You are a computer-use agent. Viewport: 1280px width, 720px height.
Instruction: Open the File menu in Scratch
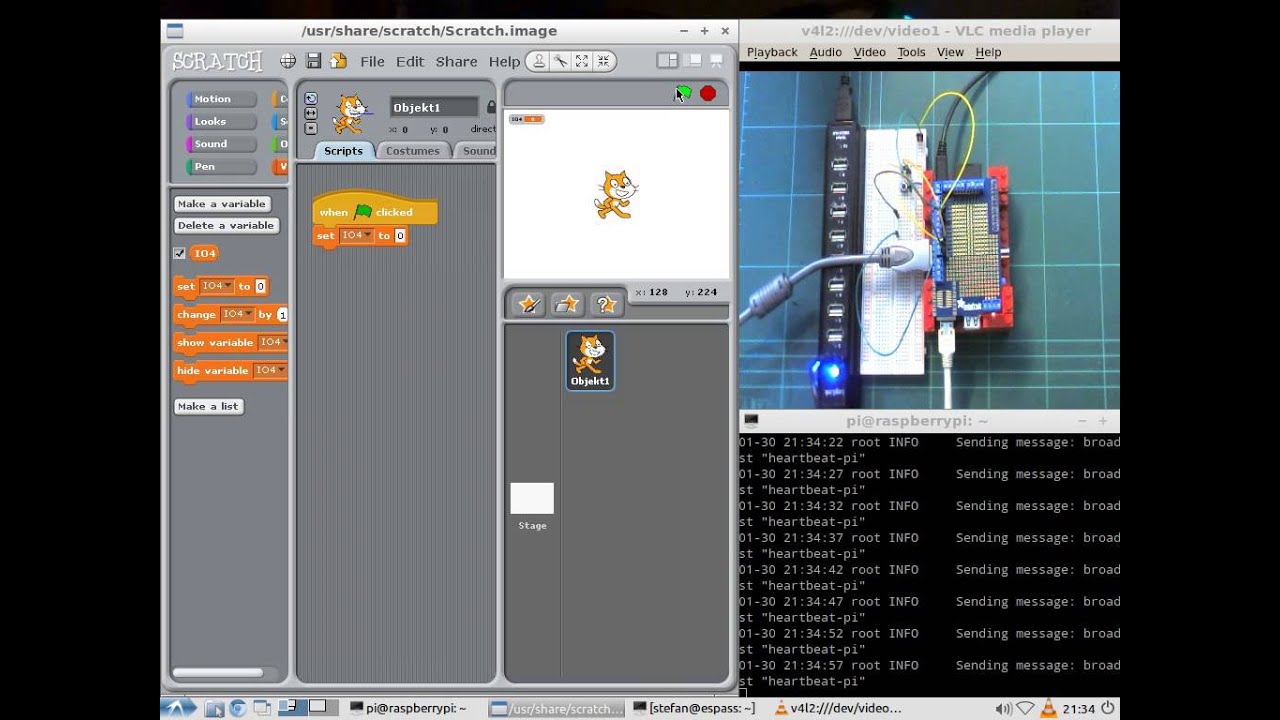372,61
